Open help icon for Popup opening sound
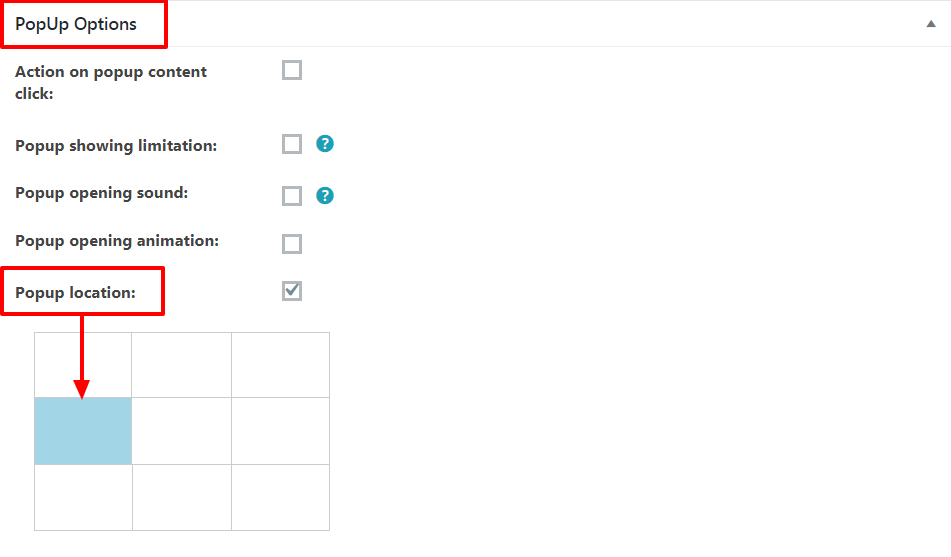The height and width of the screenshot is (557, 951). pos(324,195)
